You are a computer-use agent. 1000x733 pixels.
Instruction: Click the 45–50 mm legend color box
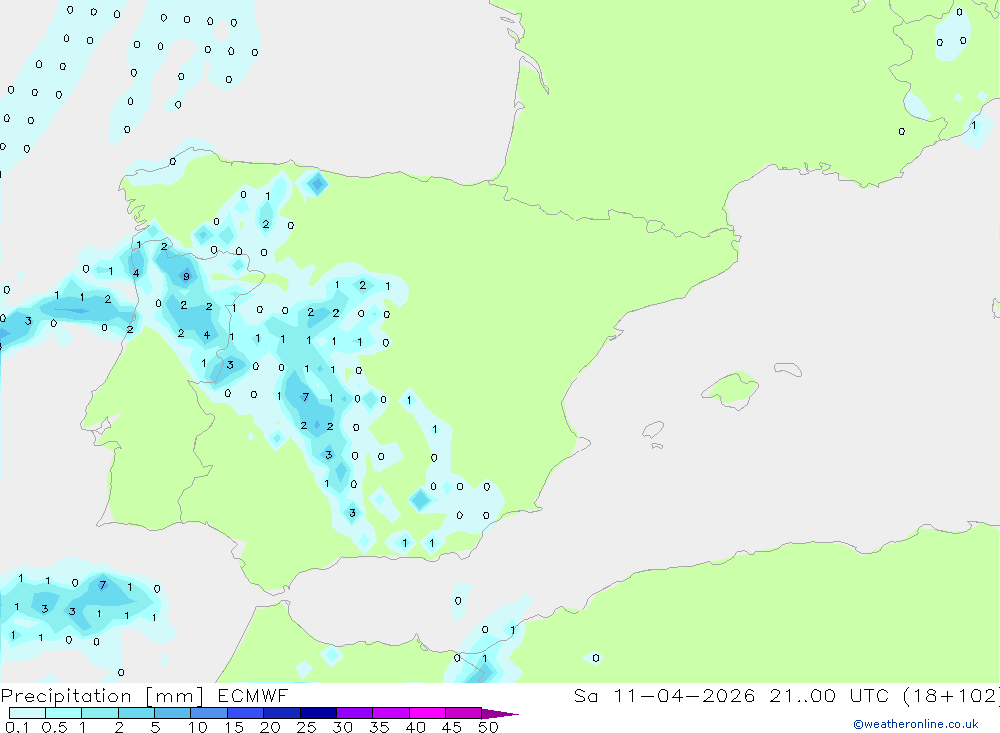tap(464, 713)
